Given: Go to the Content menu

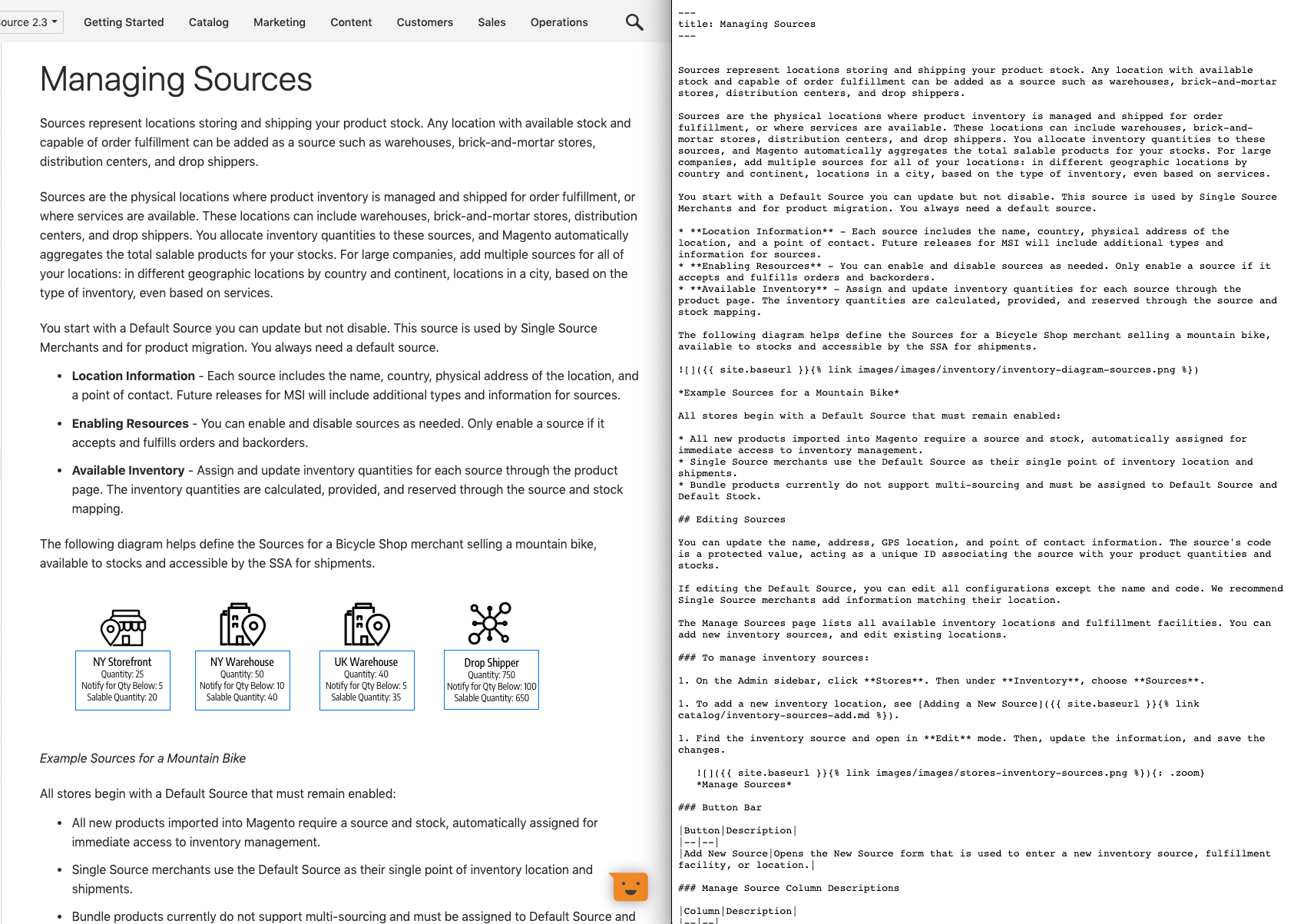Looking at the screenshot, I should (351, 22).
